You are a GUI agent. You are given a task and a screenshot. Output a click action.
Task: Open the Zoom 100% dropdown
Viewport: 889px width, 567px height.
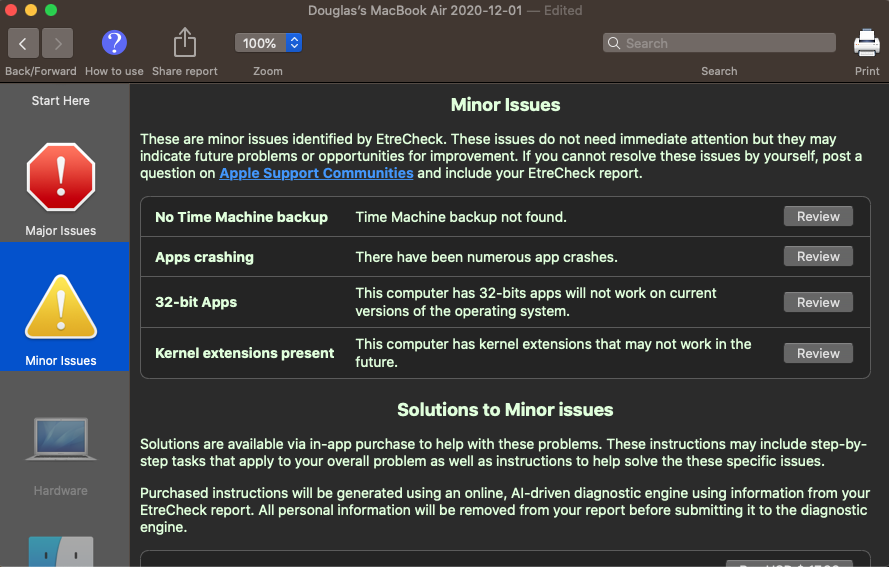coord(268,43)
